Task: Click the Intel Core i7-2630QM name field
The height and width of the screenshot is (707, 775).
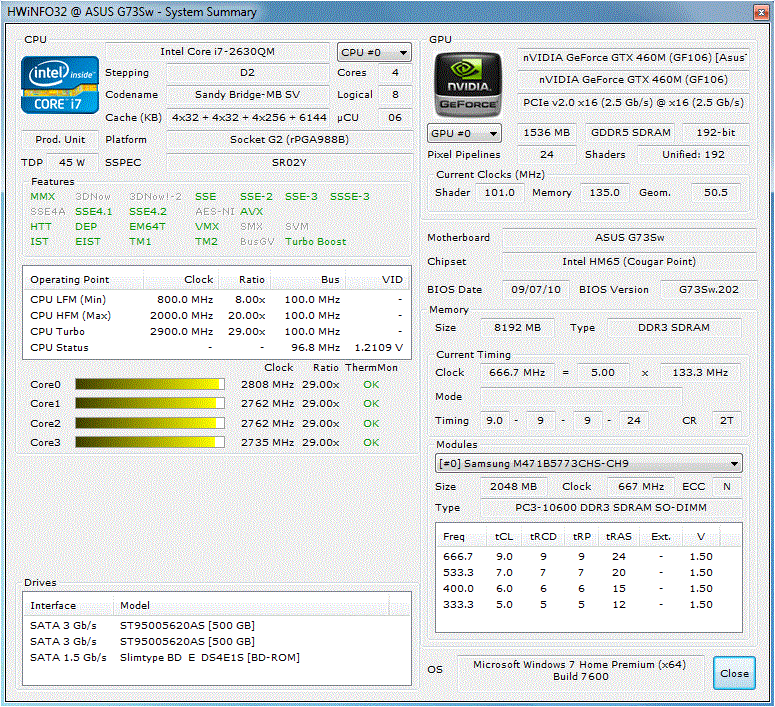Action: 217,51
